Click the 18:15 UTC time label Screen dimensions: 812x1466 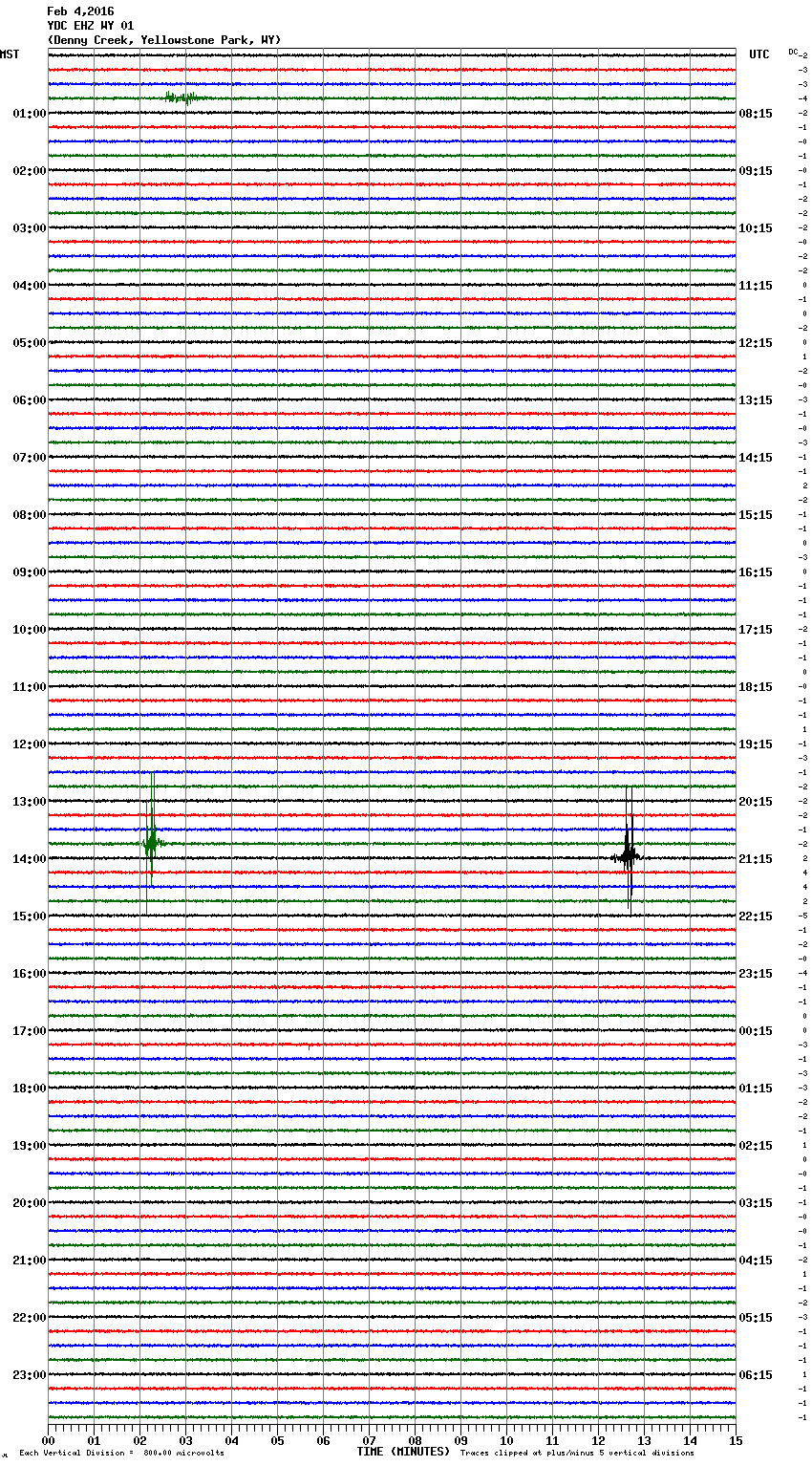[x=756, y=687]
